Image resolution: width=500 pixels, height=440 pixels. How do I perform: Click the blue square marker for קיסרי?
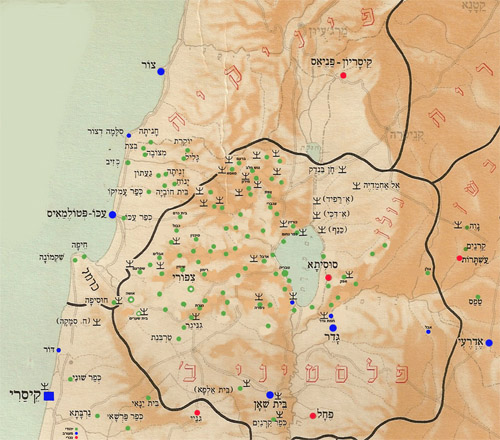[49, 396]
